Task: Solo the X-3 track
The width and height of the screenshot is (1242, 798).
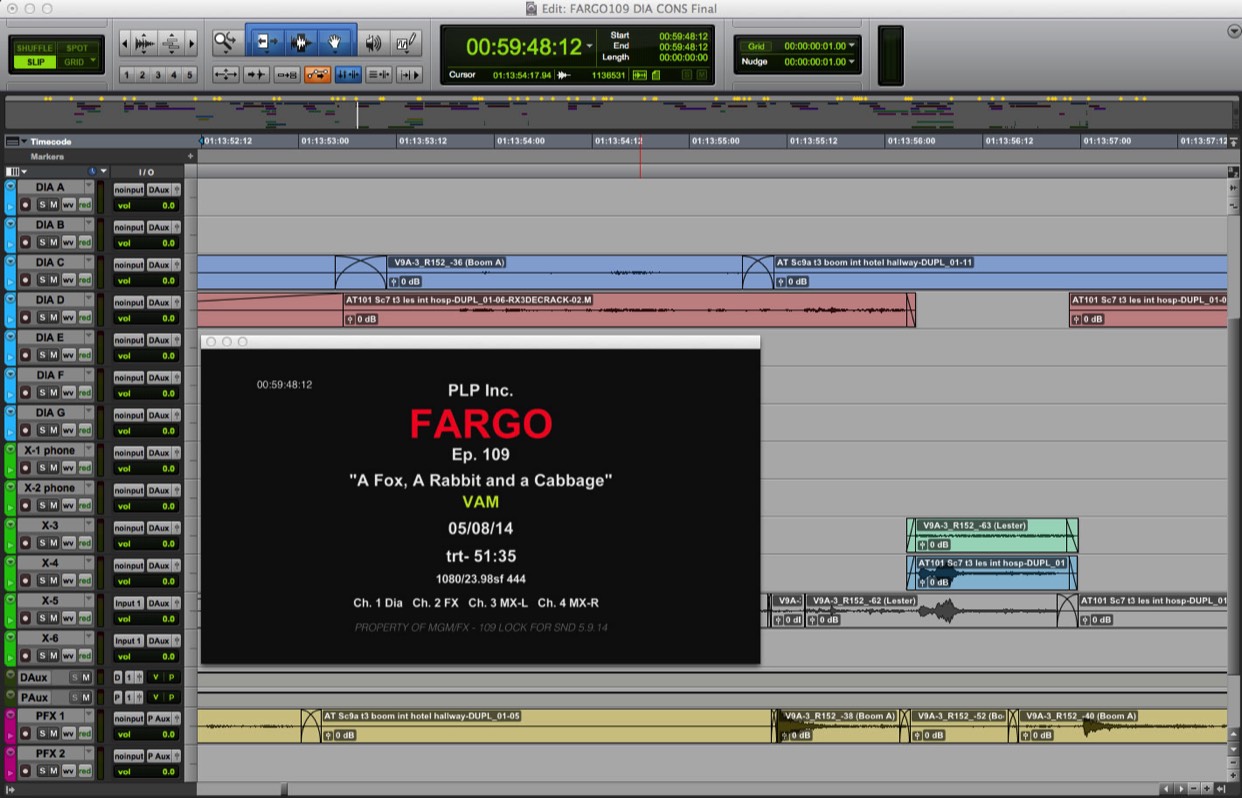Action: [x=42, y=543]
